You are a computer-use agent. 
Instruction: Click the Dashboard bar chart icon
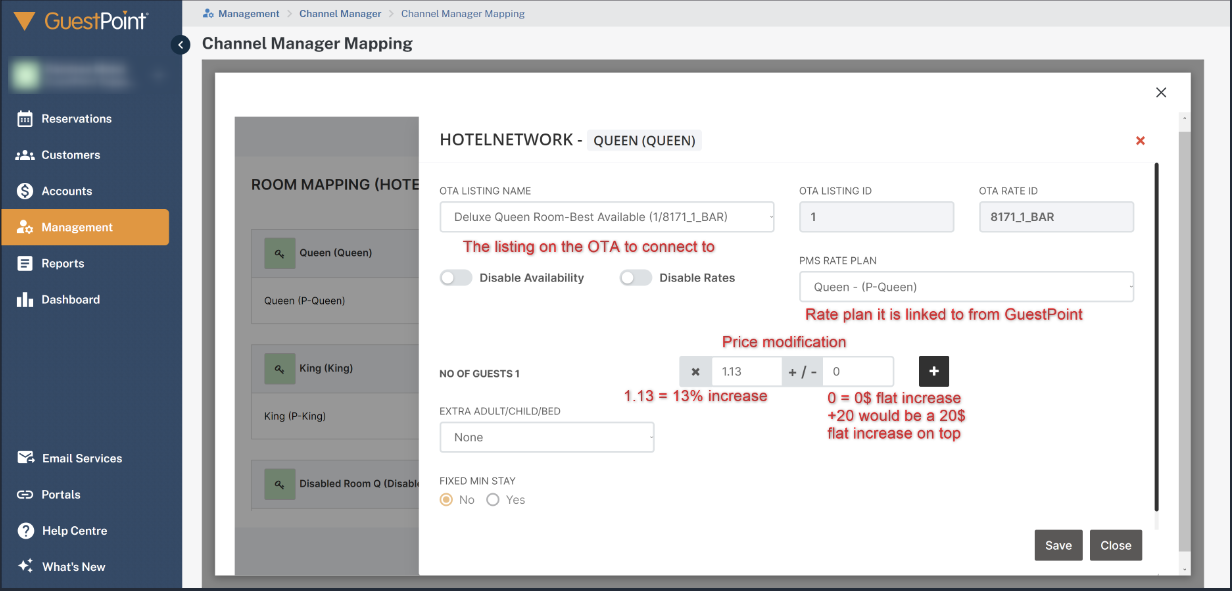click(25, 299)
